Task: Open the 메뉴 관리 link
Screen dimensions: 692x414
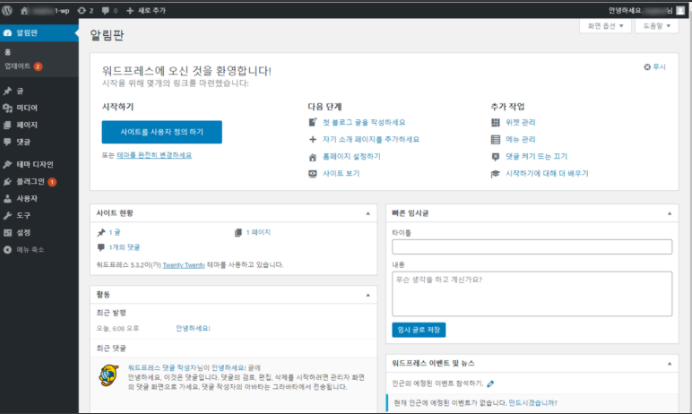Action: pyautogui.click(x=520, y=139)
